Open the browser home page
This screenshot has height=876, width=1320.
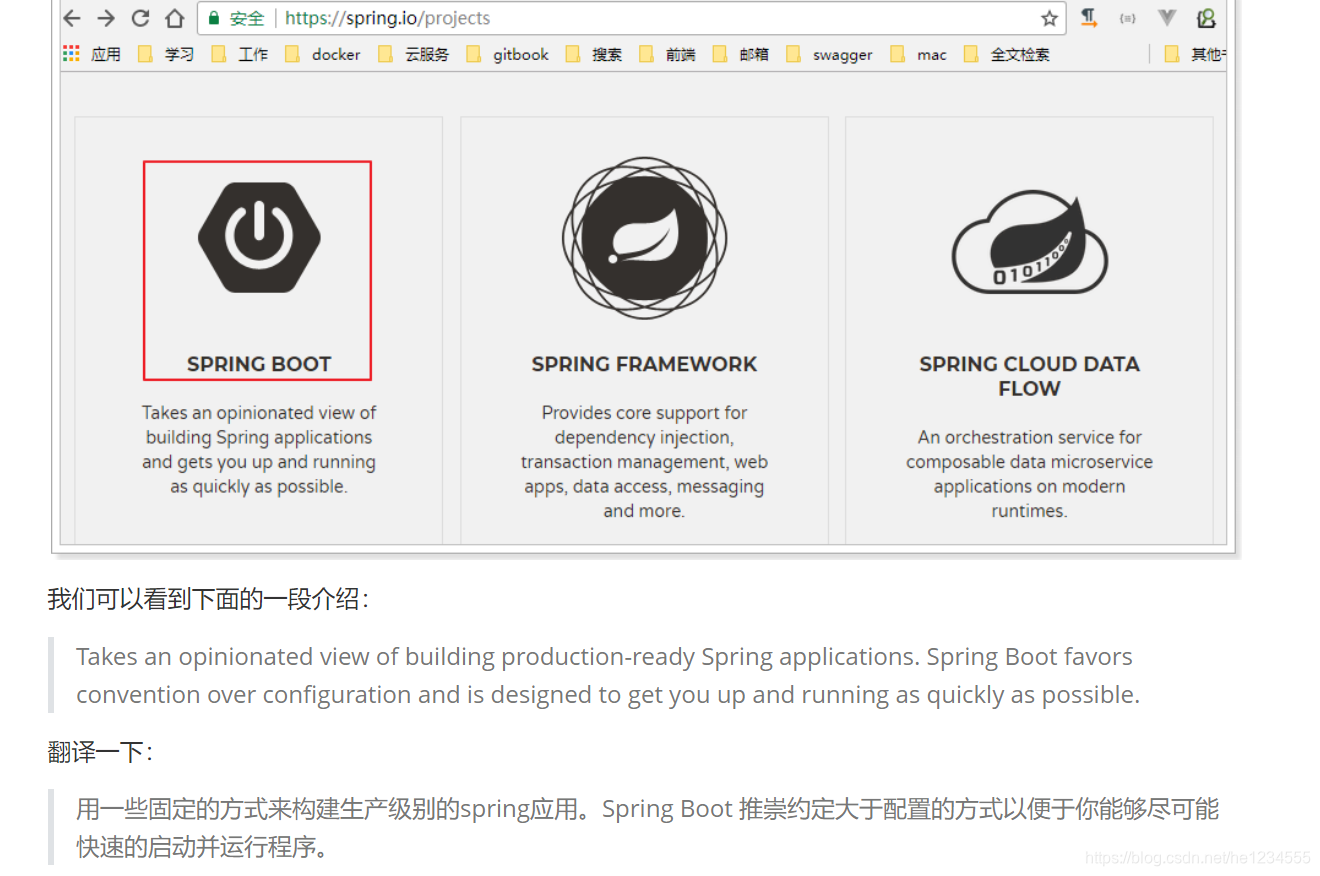(175, 18)
